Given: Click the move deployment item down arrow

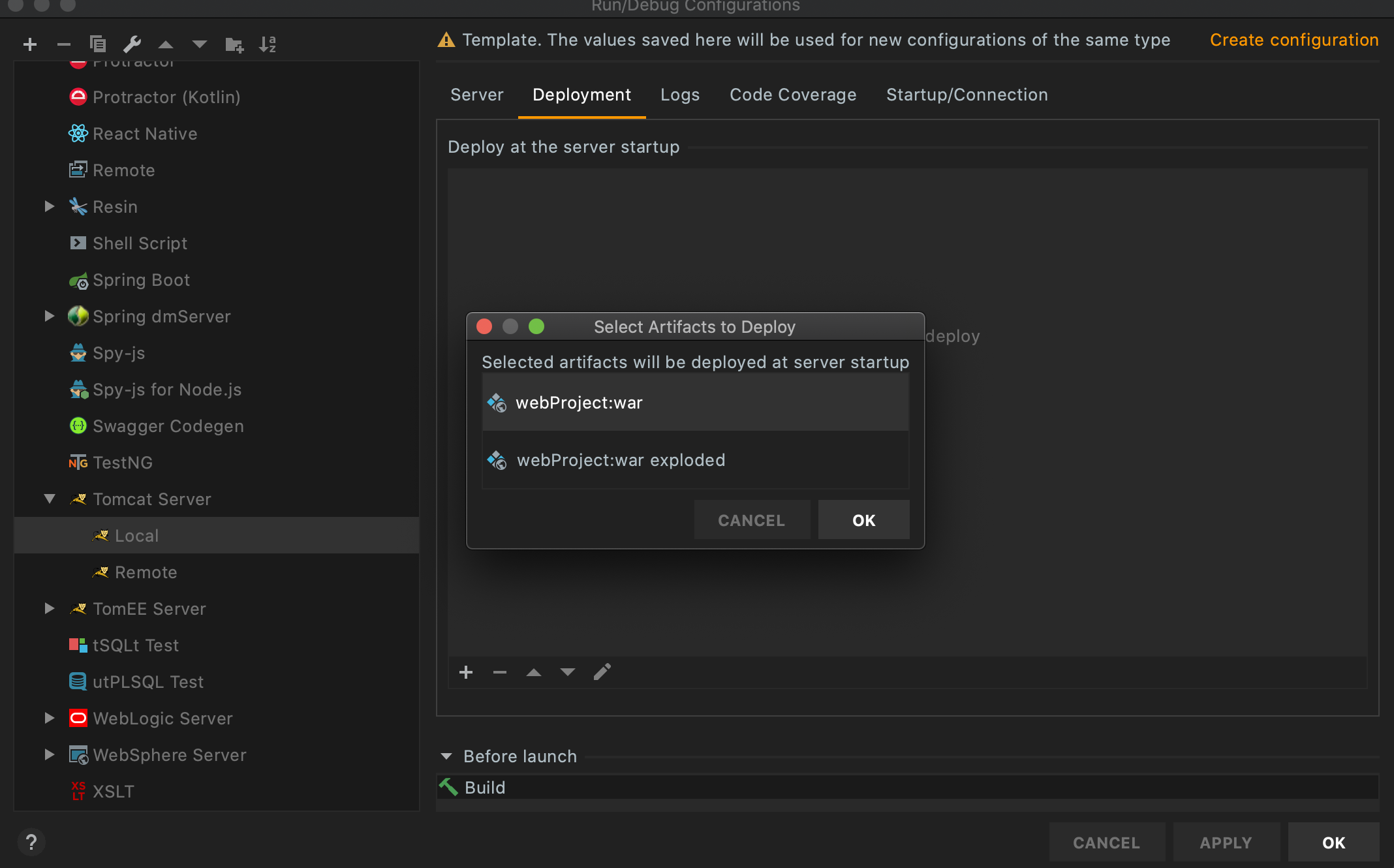Looking at the screenshot, I should pos(568,672).
